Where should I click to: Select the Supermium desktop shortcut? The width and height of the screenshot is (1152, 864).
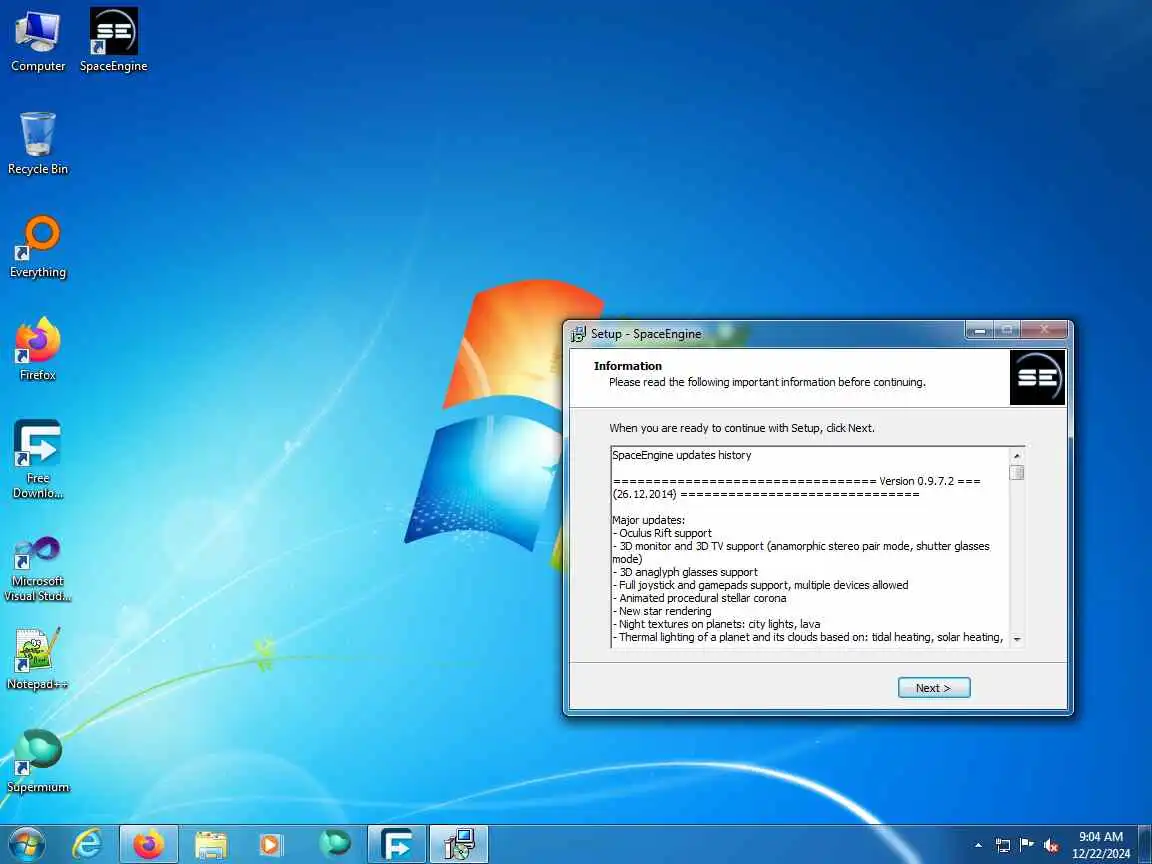pyautogui.click(x=37, y=761)
